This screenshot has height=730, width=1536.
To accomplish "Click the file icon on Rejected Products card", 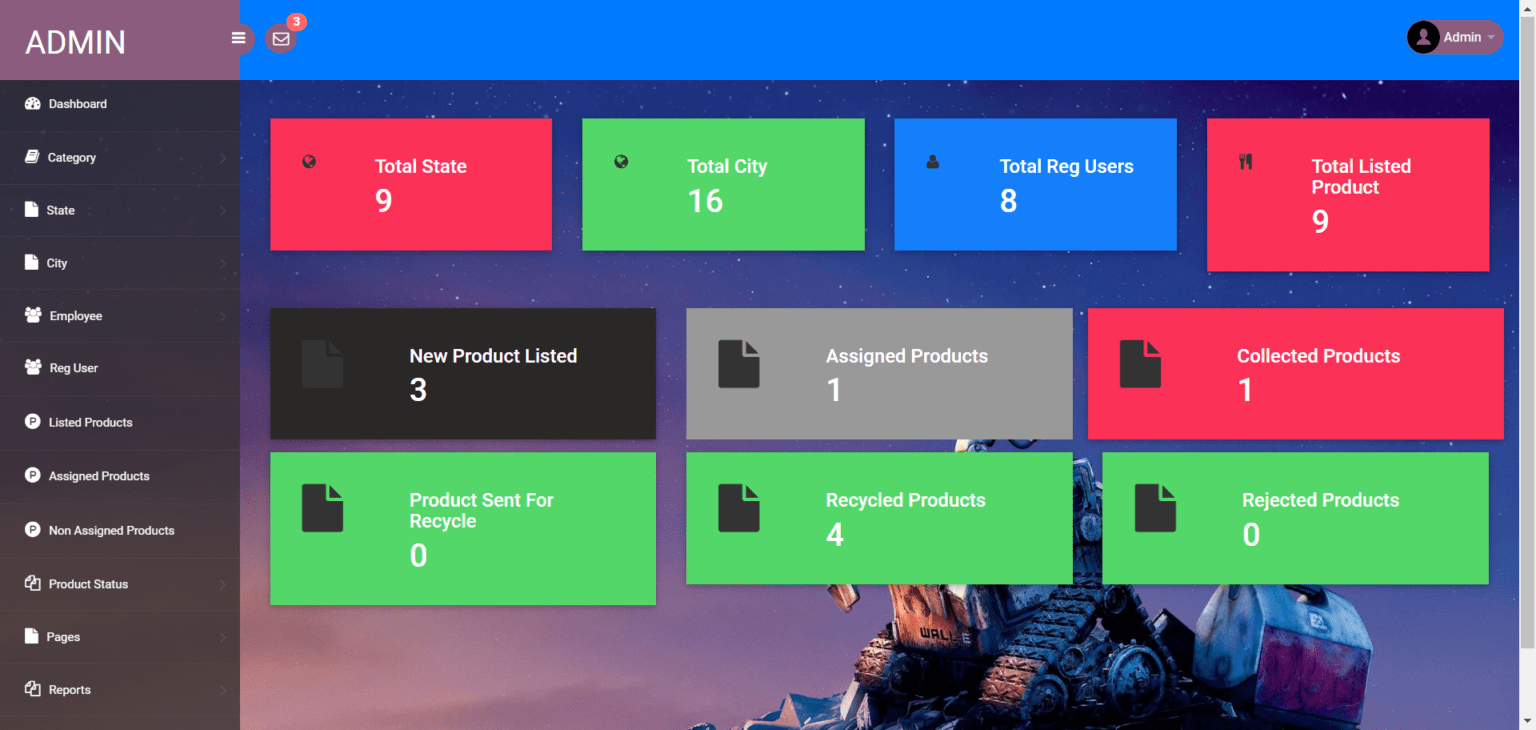I will [x=1155, y=508].
